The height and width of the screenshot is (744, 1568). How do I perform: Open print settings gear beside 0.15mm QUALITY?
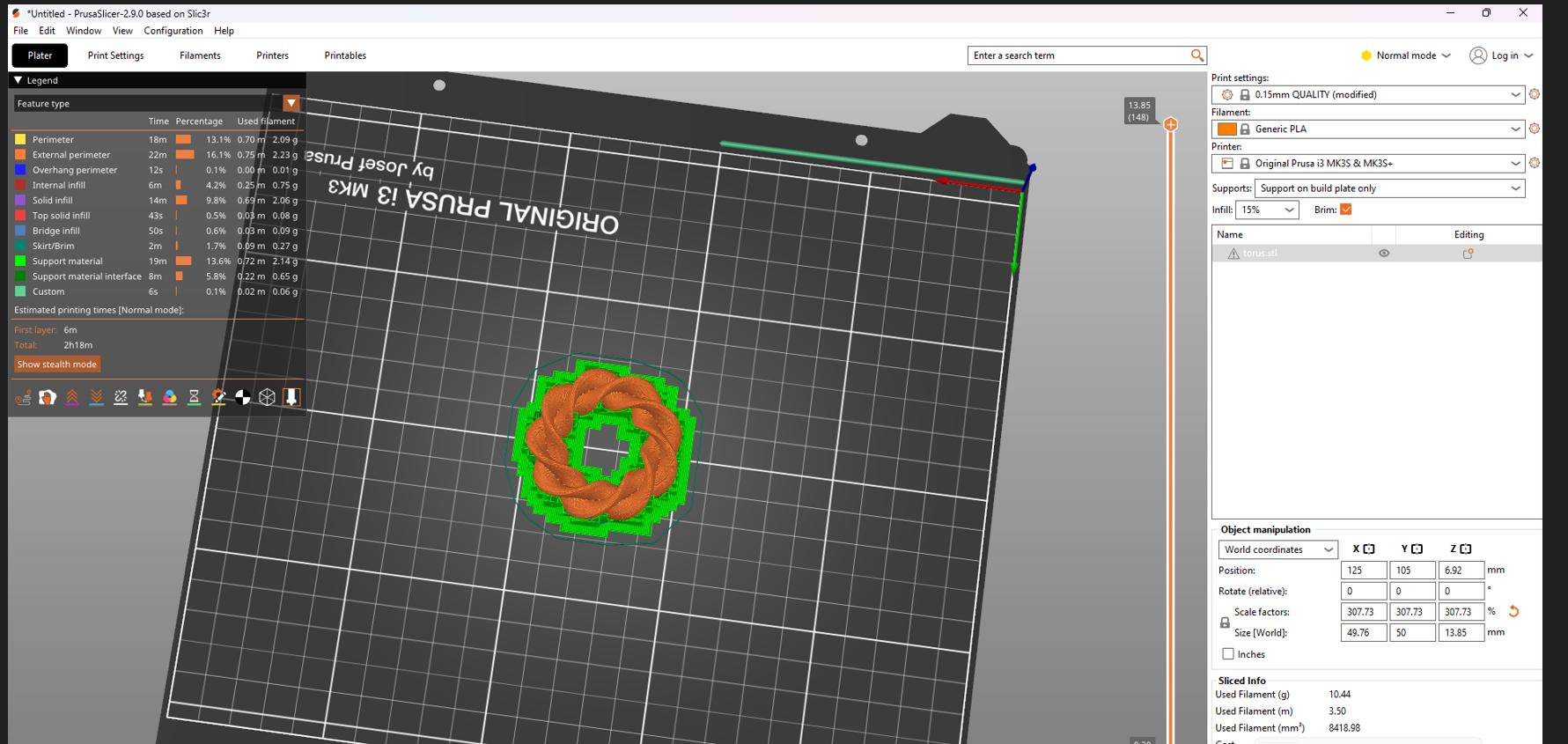click(1535, 94)
